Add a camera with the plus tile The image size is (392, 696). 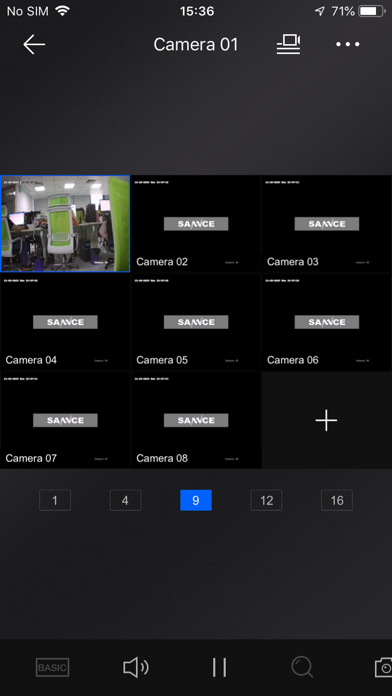[x=326, y=420]
